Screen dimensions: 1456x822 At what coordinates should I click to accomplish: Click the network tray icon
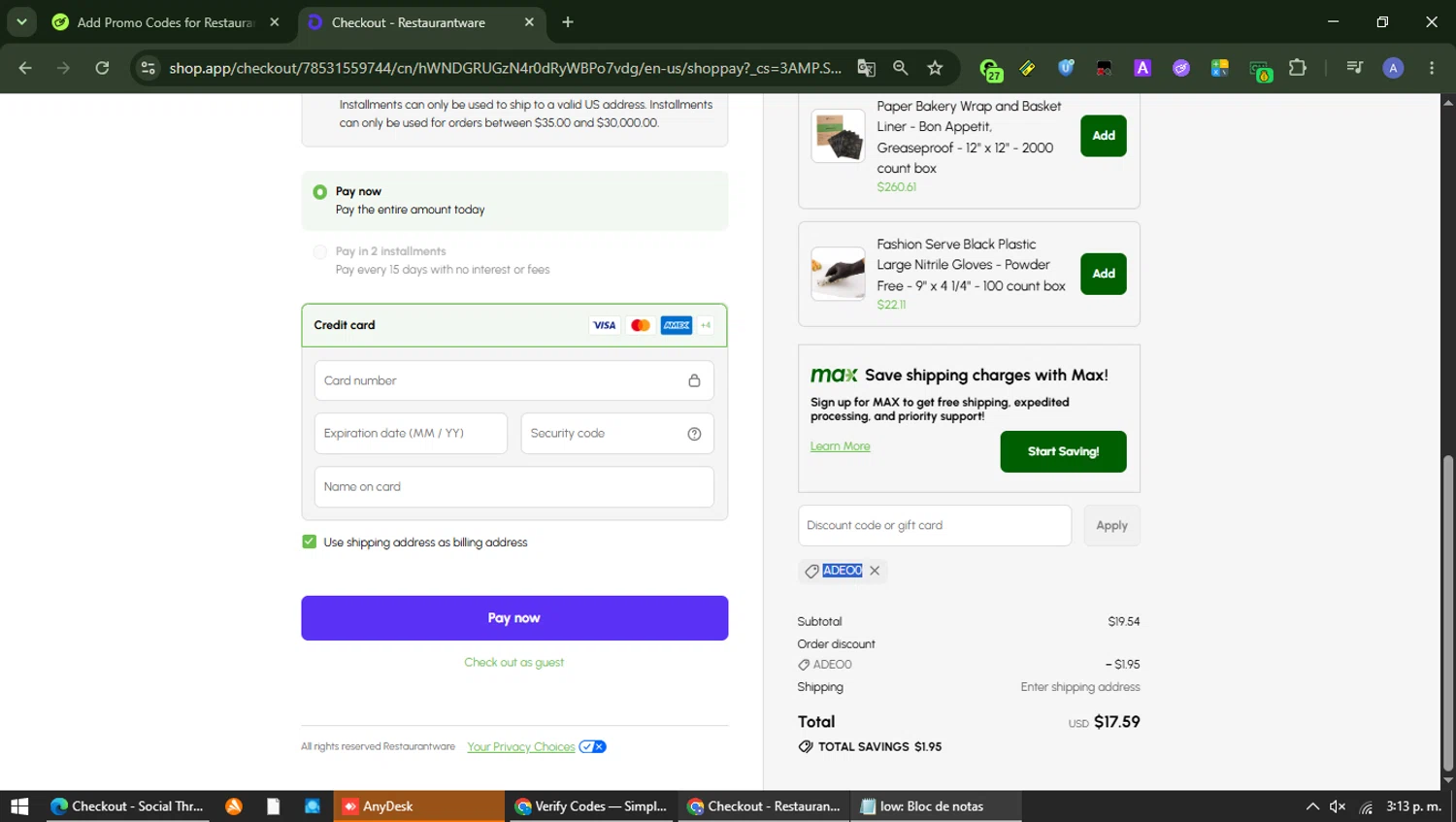(1366, 806)
